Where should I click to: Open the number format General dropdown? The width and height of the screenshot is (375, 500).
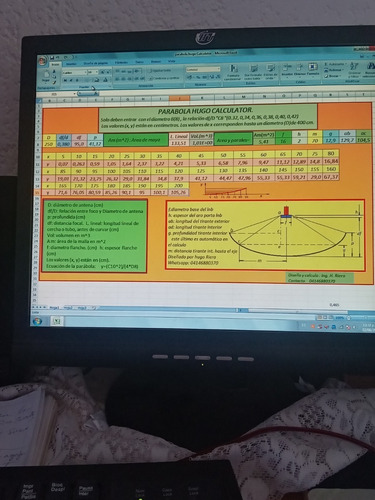[219, 69]
